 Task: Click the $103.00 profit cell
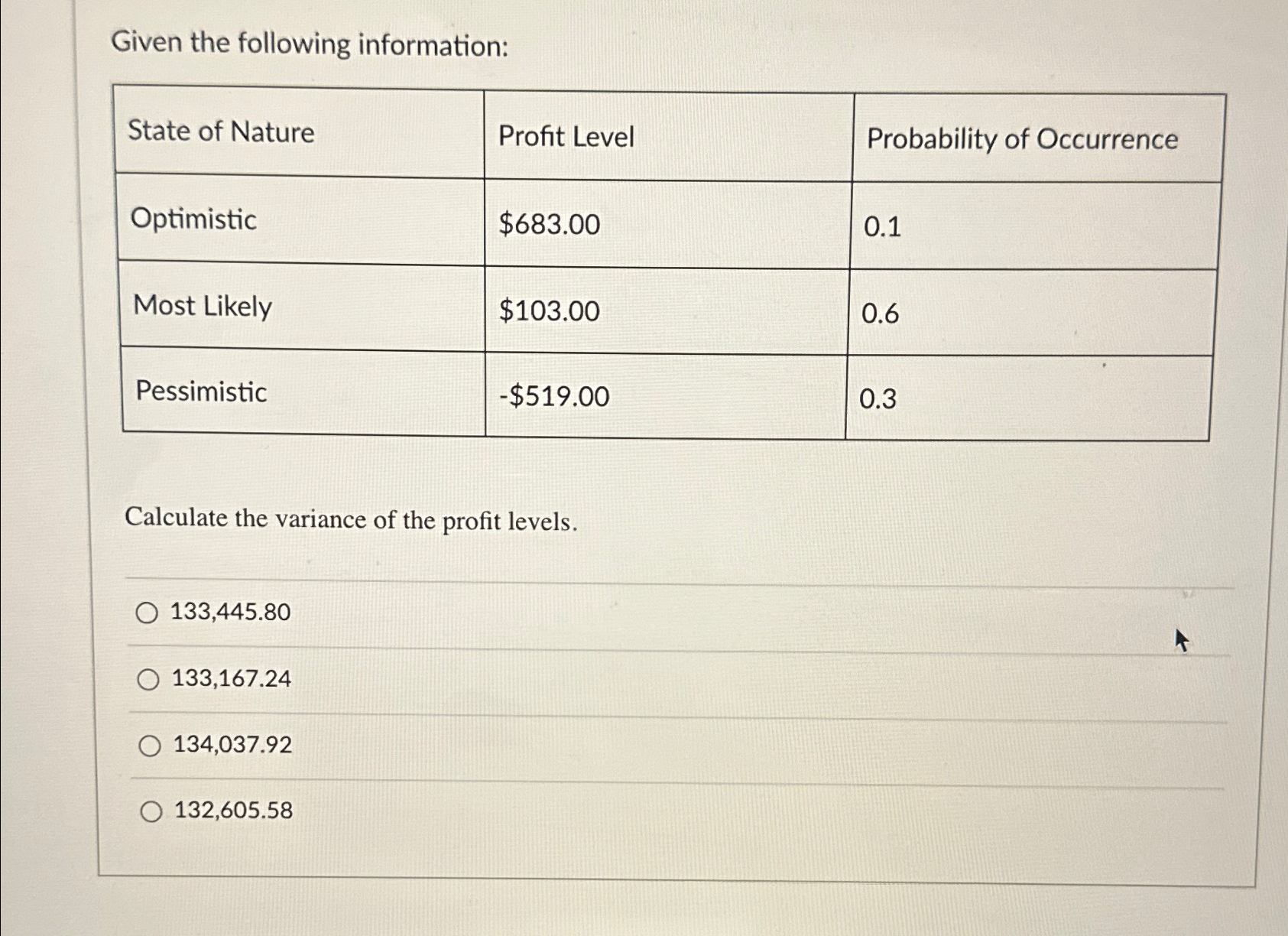549,311
